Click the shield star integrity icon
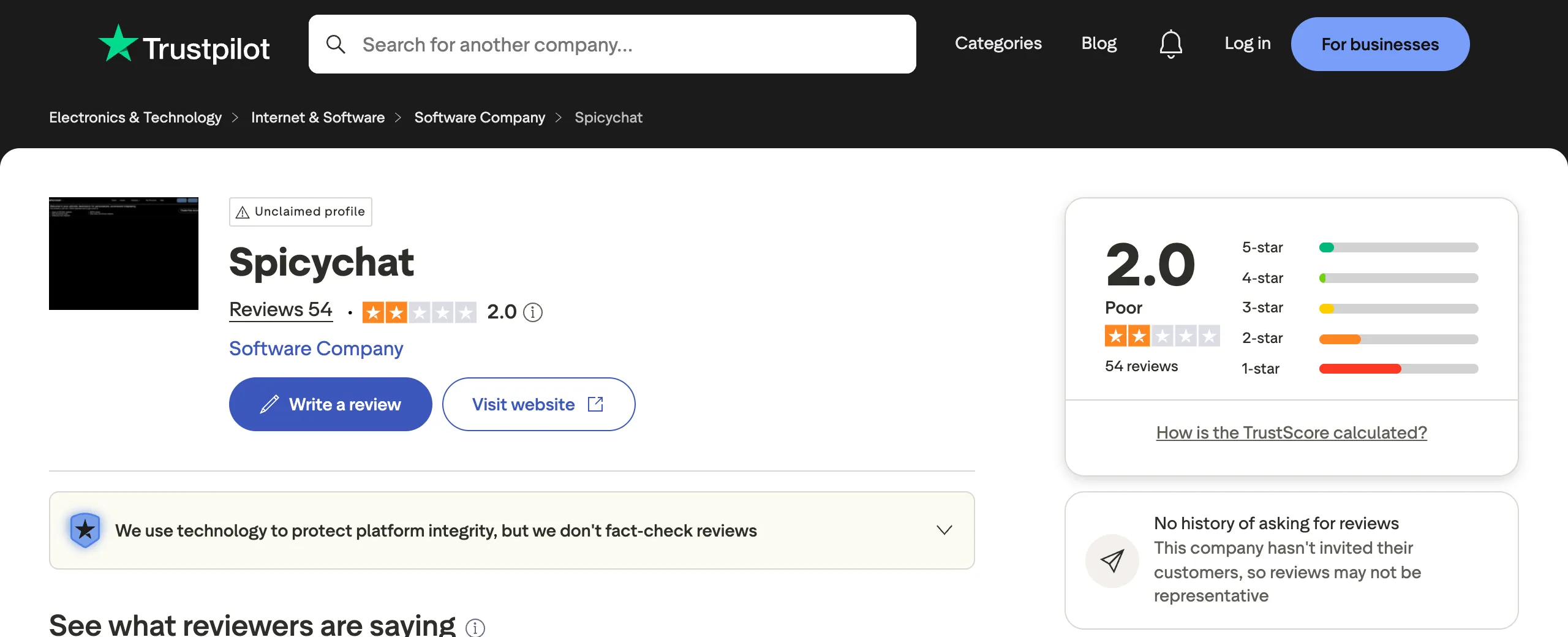The width and height of the screenshot is (1568, 637). point(85,530)
